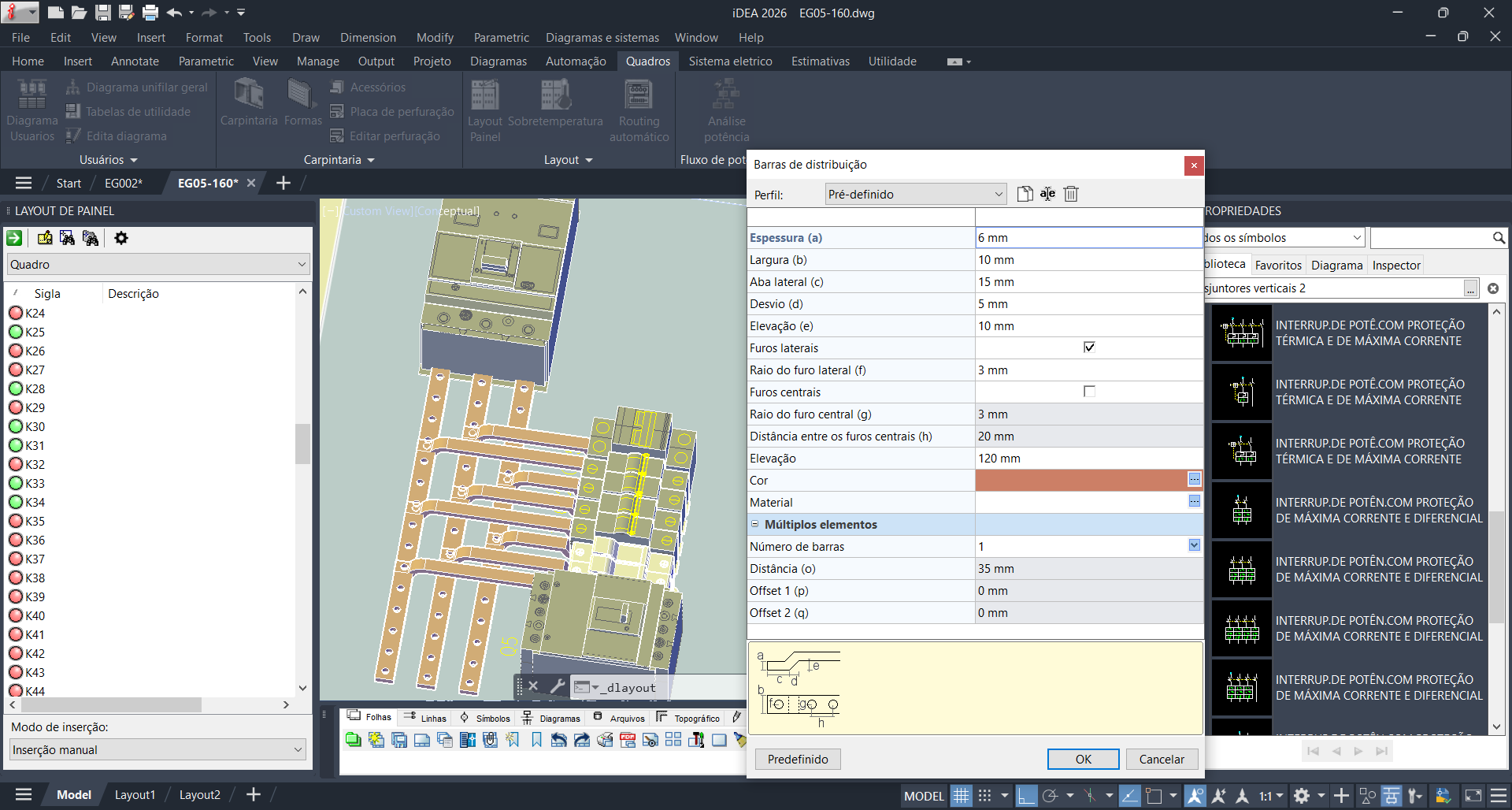Image resolution: width=1512 pixels, height=810 pixels.
Task: Open the Número de barras dropdown arrow
Action: (x=1194, y=545)
